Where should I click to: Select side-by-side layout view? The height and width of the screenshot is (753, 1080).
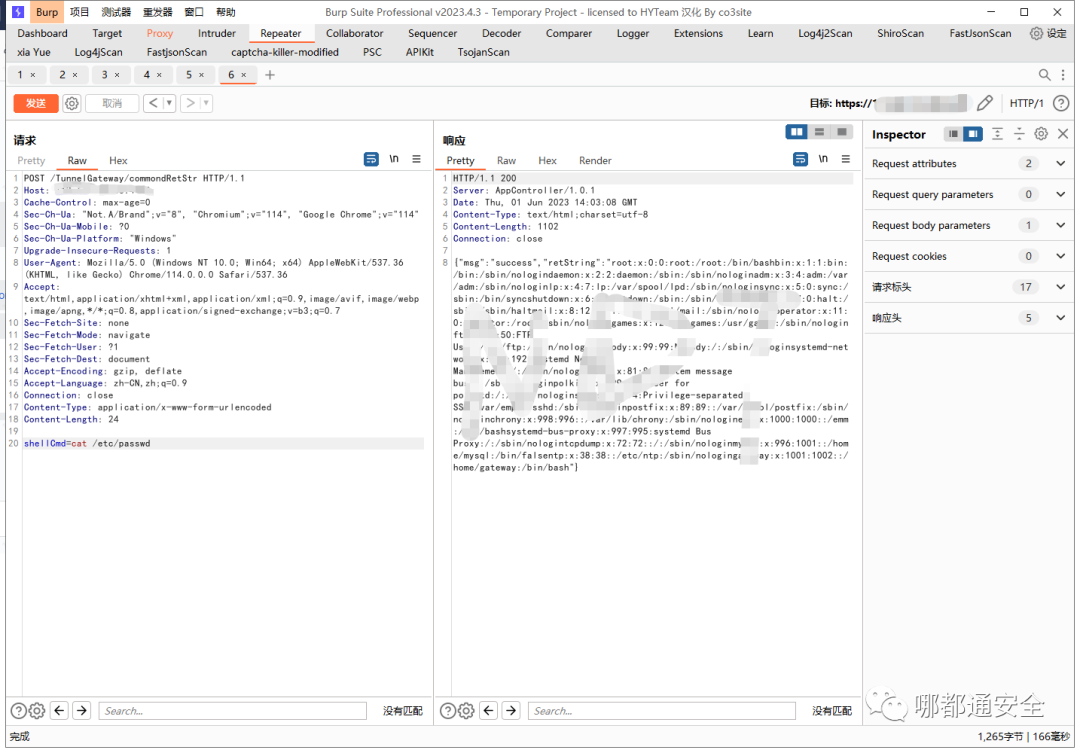[x=797, y=132]
